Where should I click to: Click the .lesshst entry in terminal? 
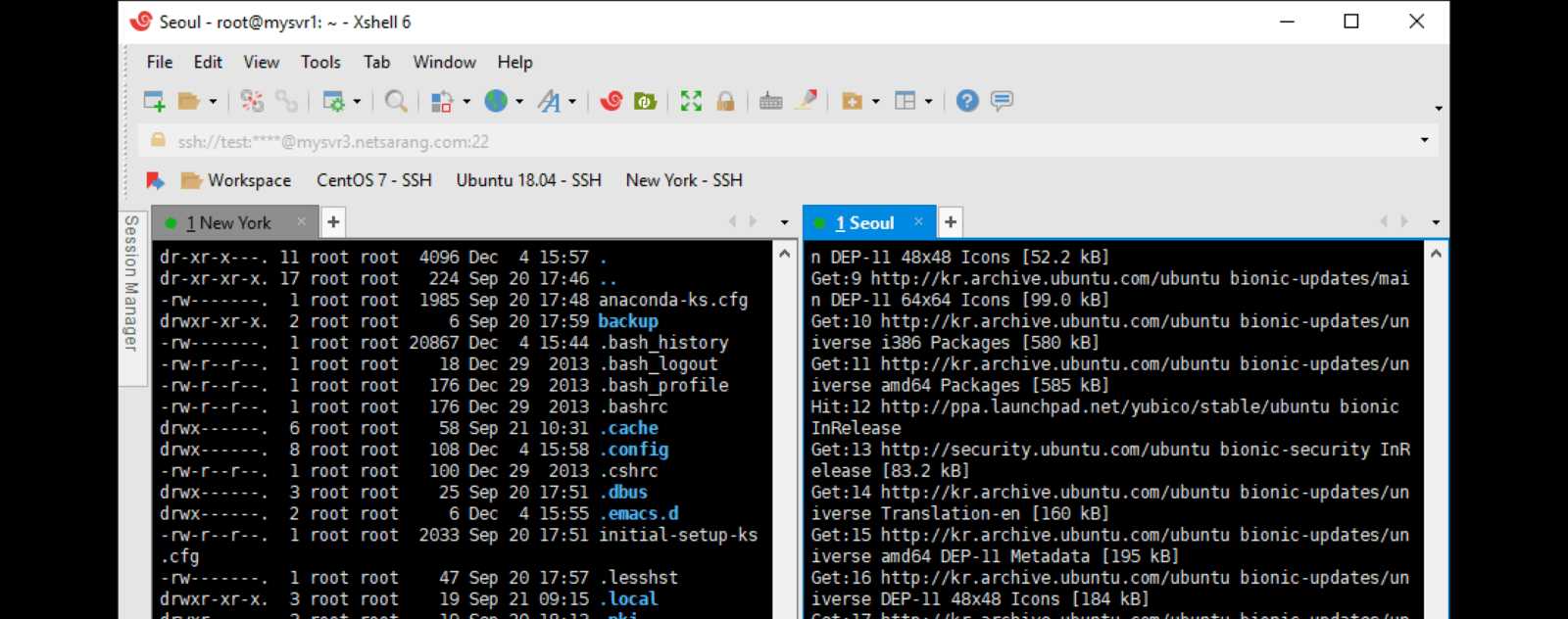point(639,578)
